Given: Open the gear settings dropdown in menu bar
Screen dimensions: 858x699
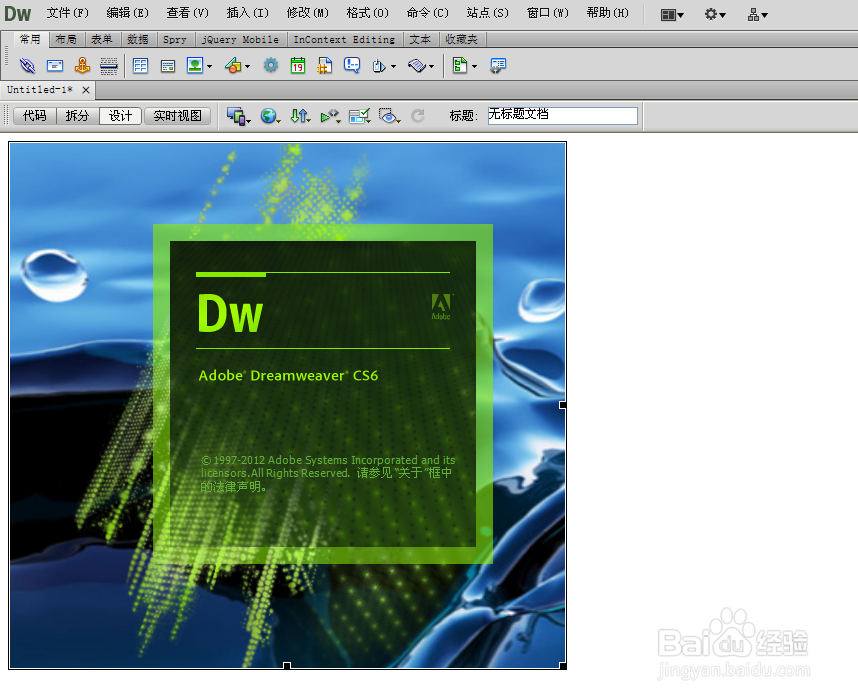Looking at the screenshot, I should pyautogui.click(x=715, y=14).
